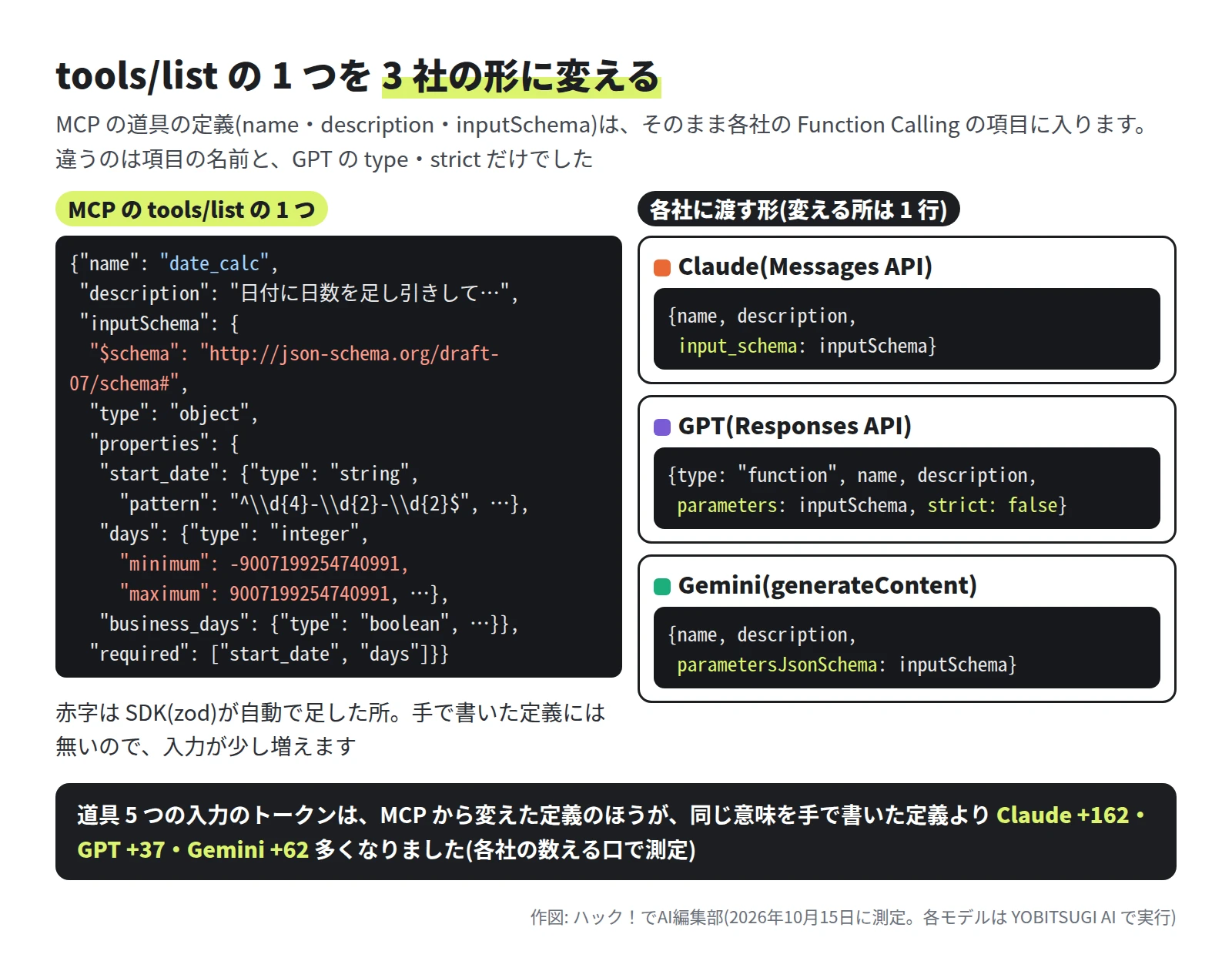Click the 'GPT(Responses API)' heading
This screenshot has height=971, width=1232.
point(795,426)
